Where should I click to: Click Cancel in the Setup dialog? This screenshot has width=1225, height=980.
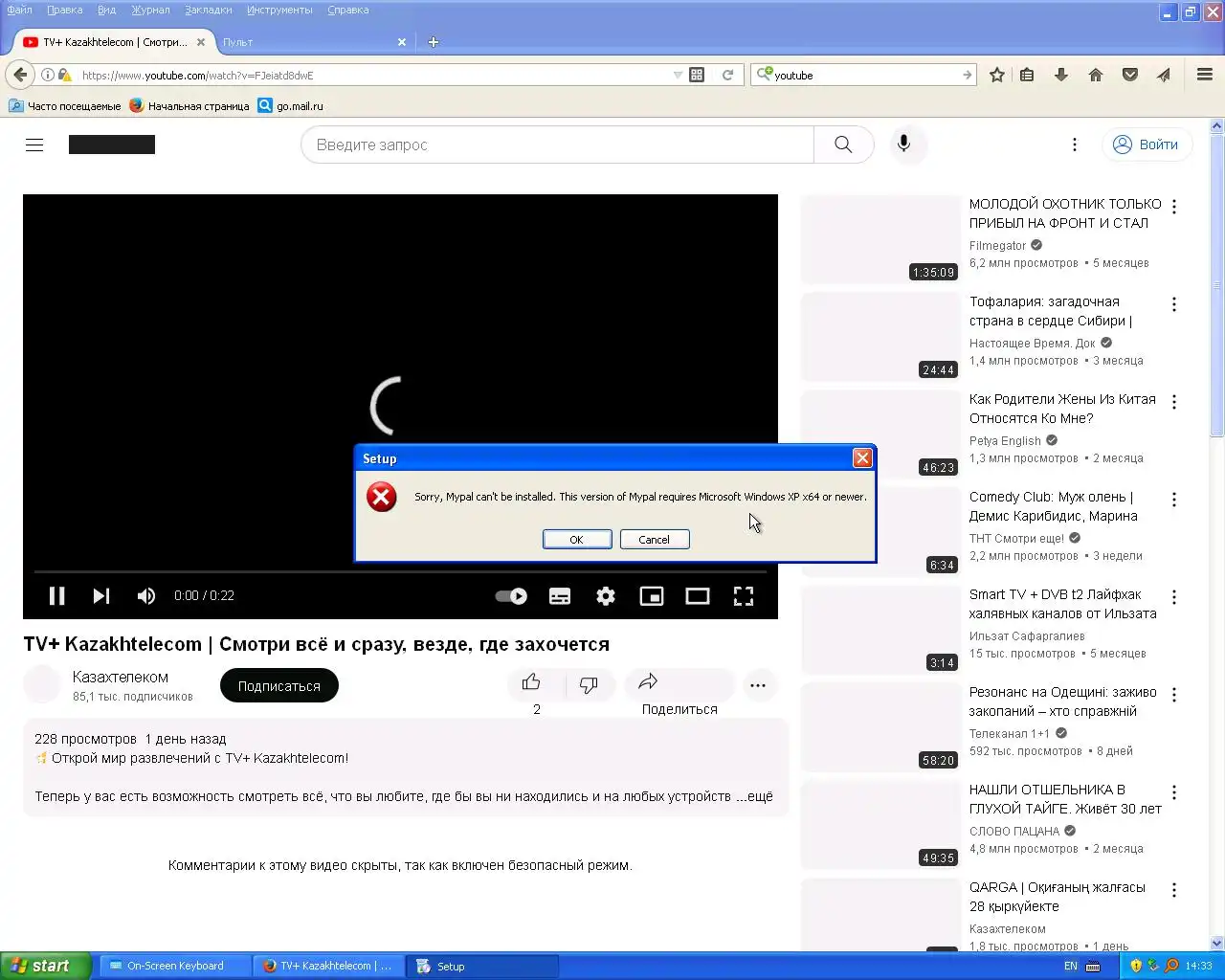click(655, 540)
